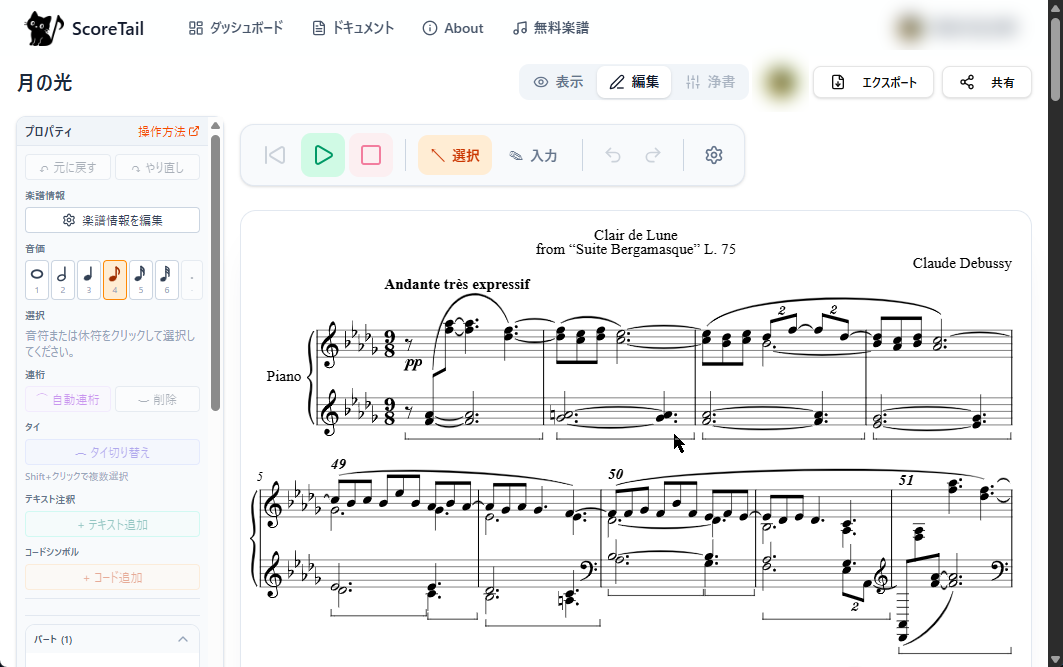1063x667 pixels.
Task: Click the タイ切り替え button
Action: [x=113, y=452]
